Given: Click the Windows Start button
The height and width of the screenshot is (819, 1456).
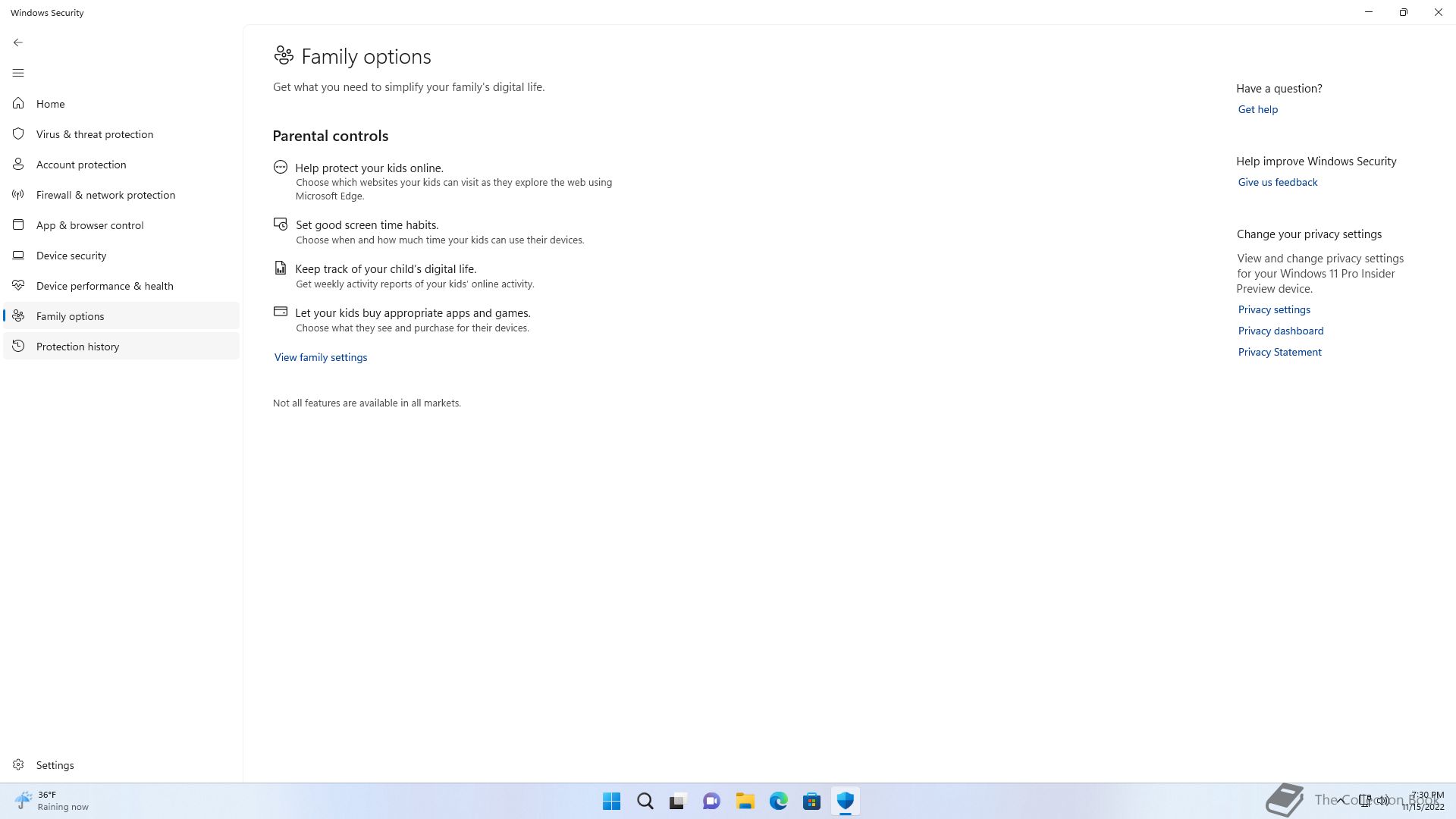Looking at the screenshot, I should click(611, 801).
